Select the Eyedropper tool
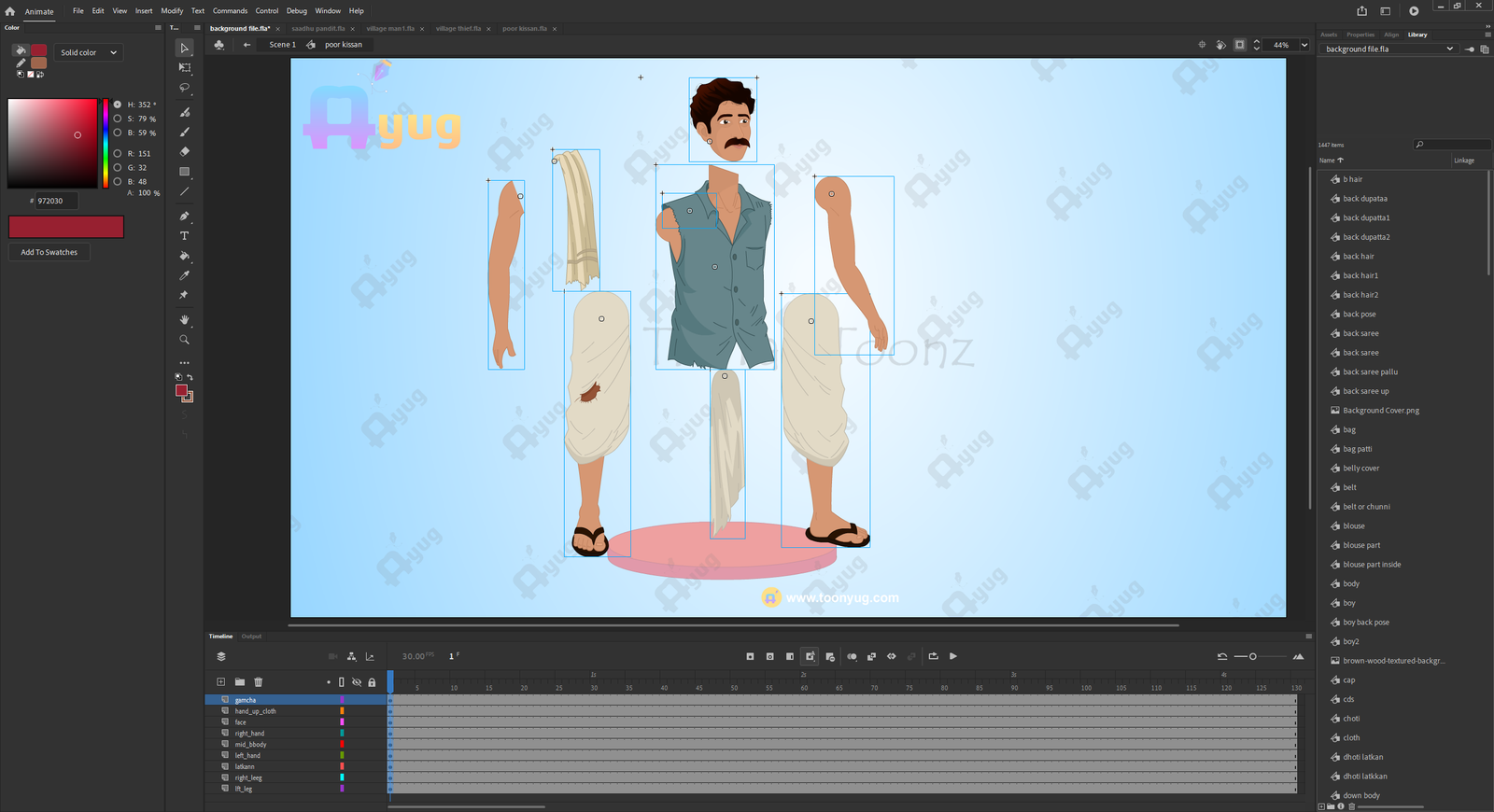The width and height of the screenshot is (1494, 812). pos(184,275)
